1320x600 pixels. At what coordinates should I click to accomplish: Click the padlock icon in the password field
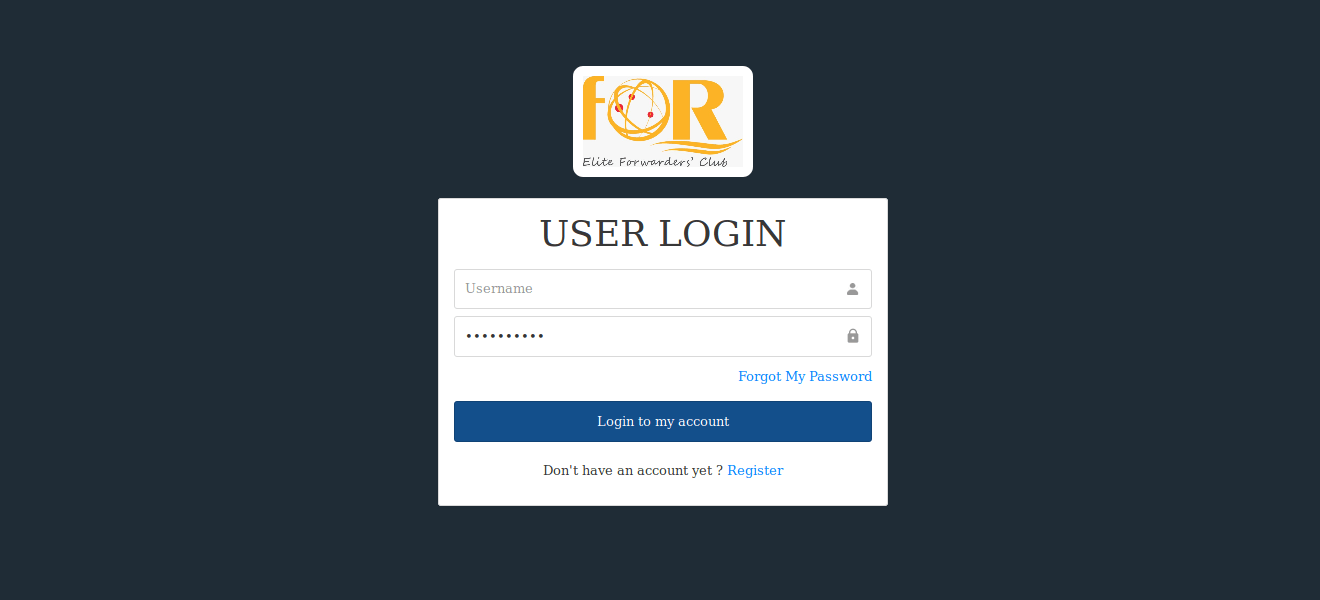click(x=853, y=336)
